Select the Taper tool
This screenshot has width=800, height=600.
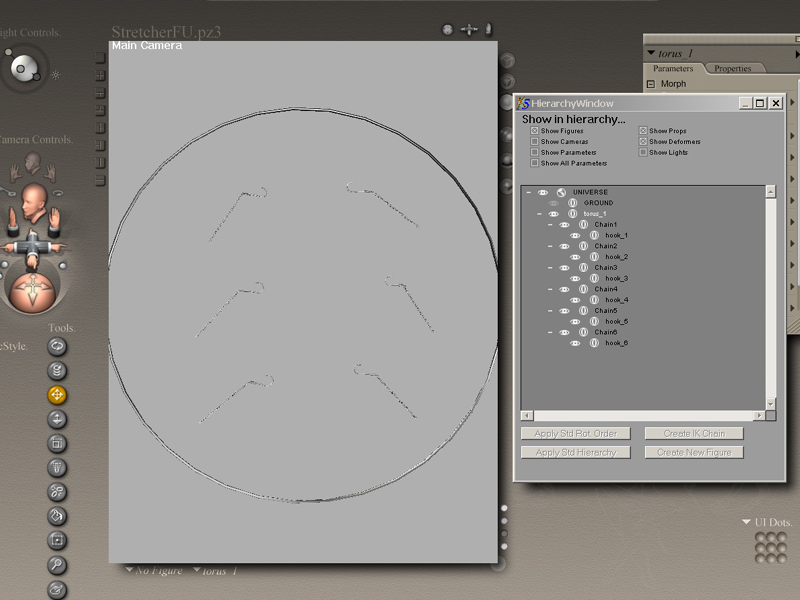[57, 467]
